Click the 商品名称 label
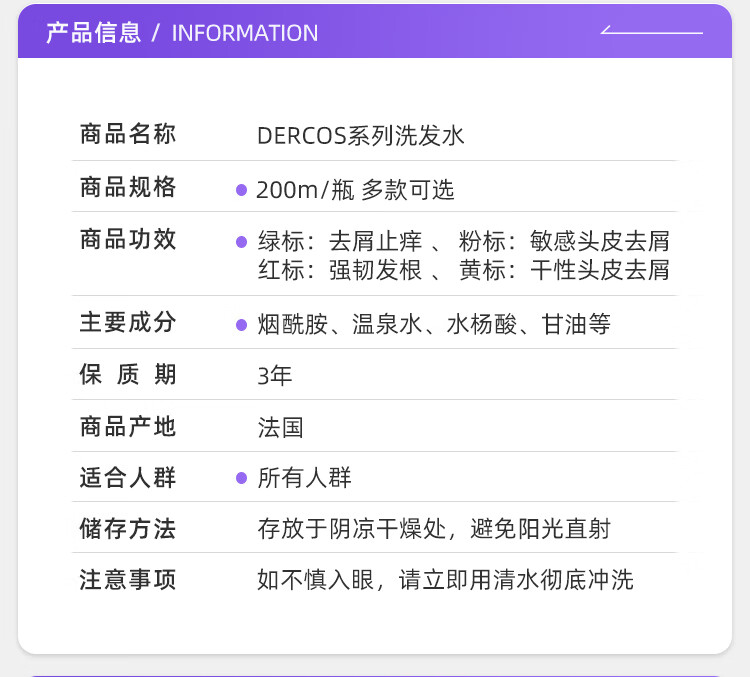 coord(128,134)
